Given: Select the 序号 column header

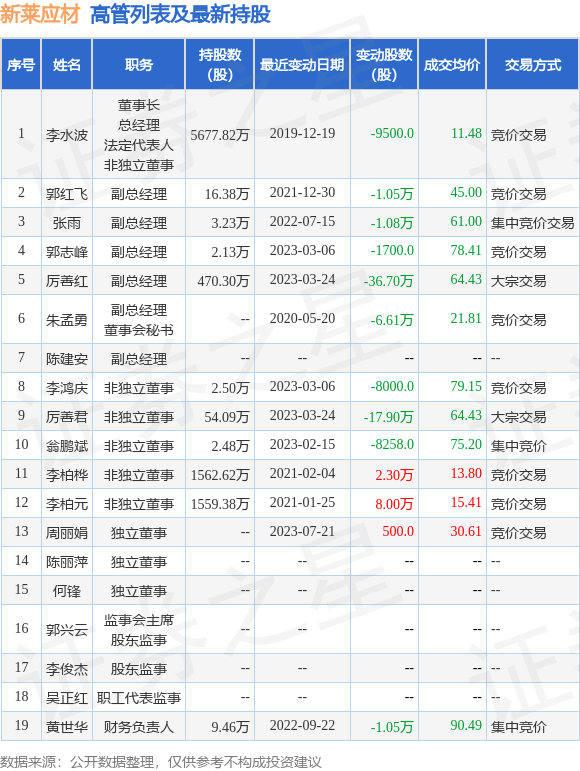Looking at the screenshot, I should coord(21,64).
